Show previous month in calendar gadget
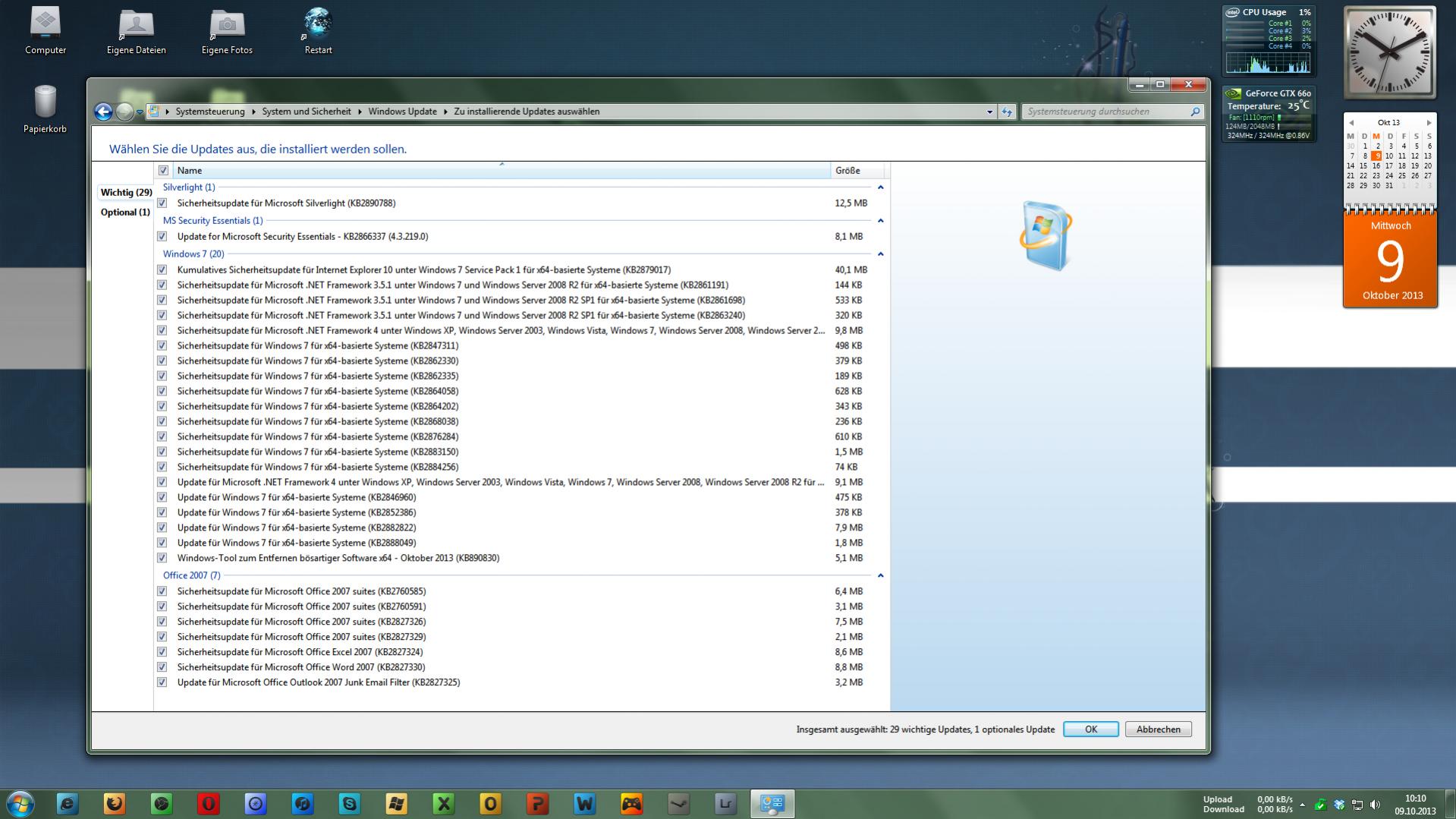1456x819 pixels. [1351, 123]
